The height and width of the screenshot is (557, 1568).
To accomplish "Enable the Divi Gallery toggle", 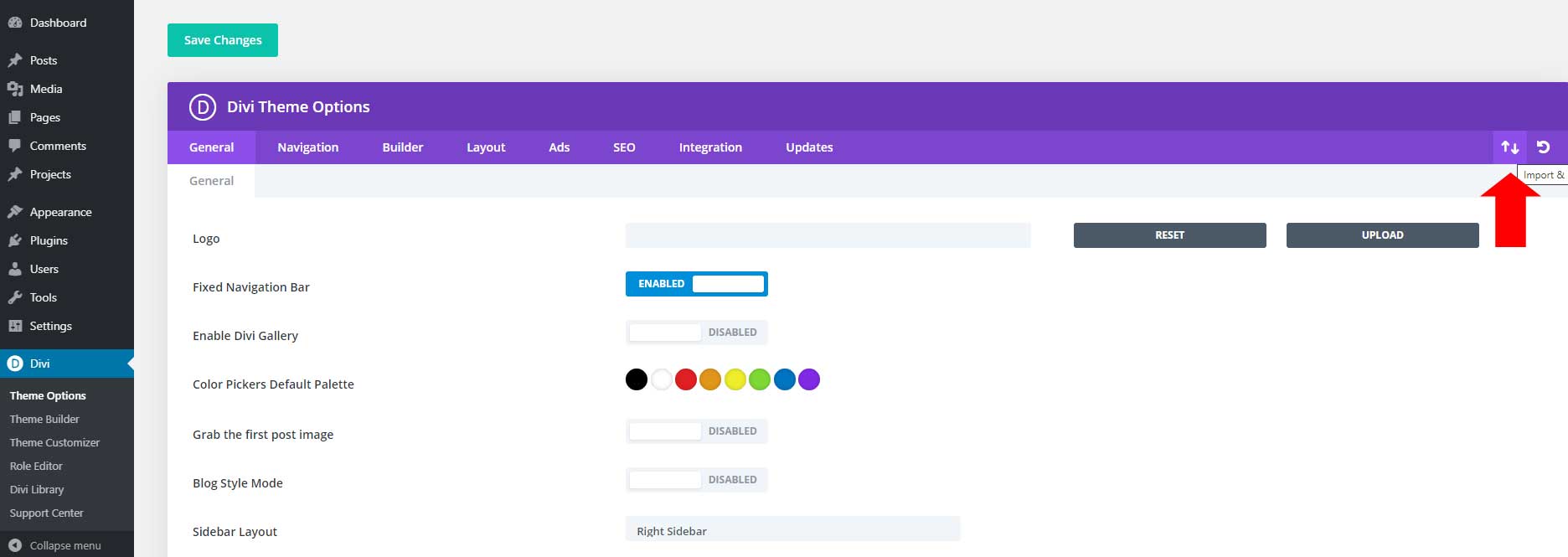I will coord(697,333).
